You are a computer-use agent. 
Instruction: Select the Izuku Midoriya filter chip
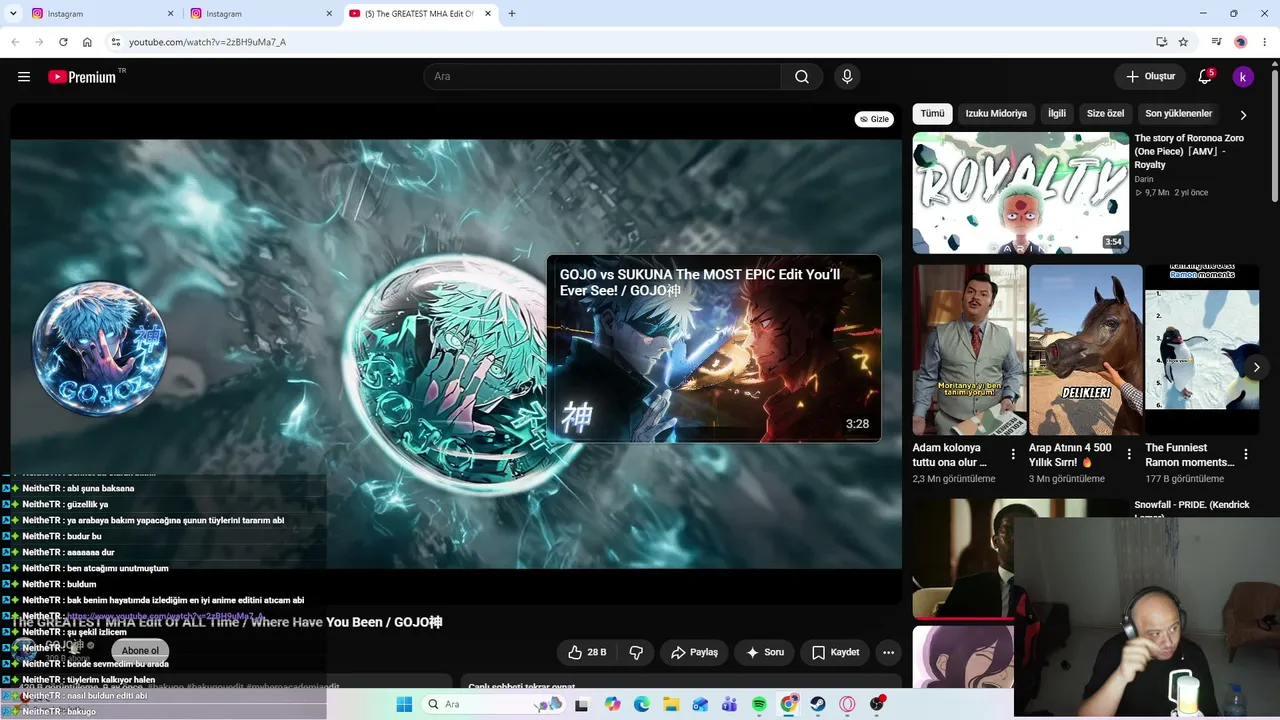pyautogui.click(x=996, y=114)
